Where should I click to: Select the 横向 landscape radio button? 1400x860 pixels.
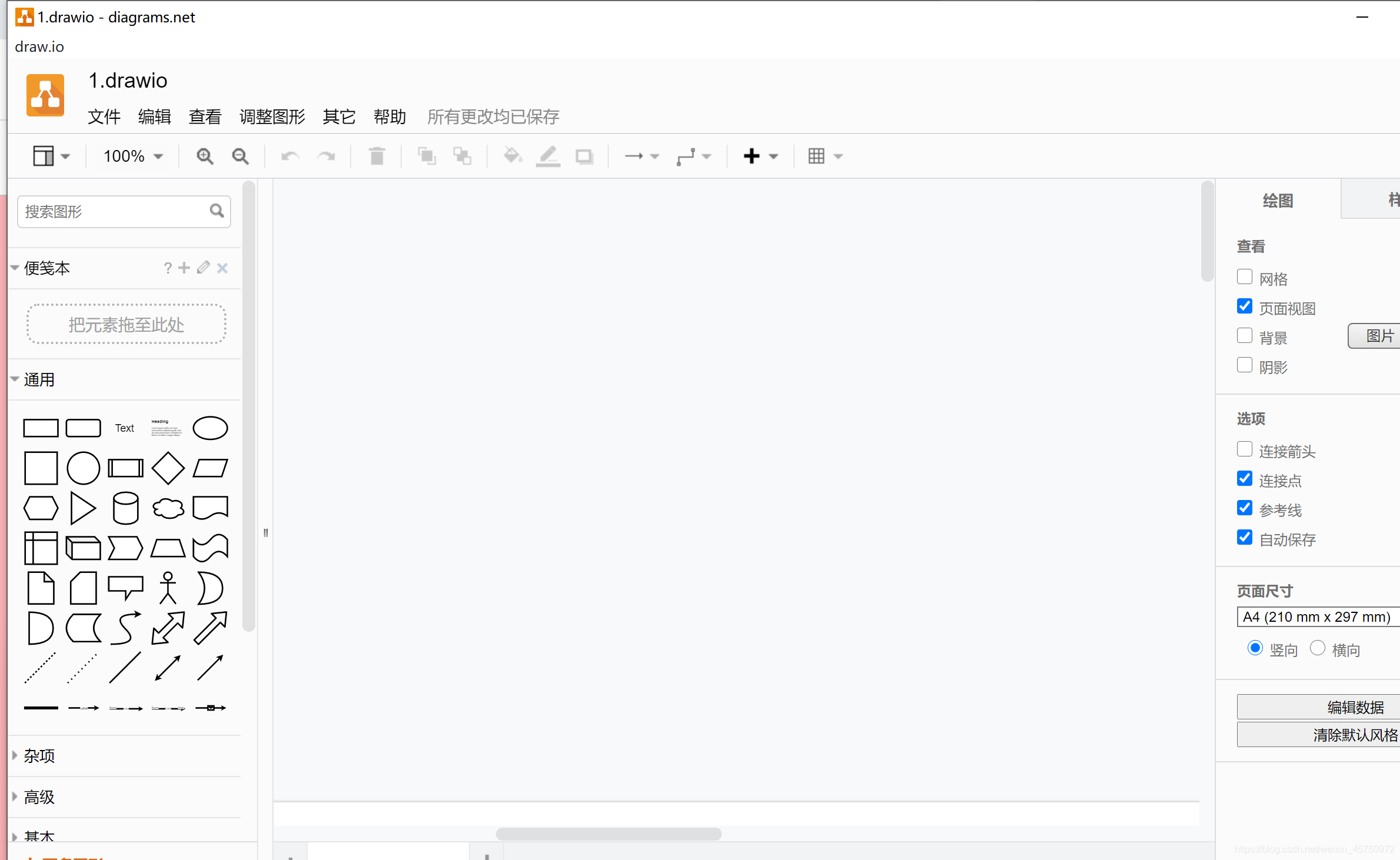(1317, 648)
